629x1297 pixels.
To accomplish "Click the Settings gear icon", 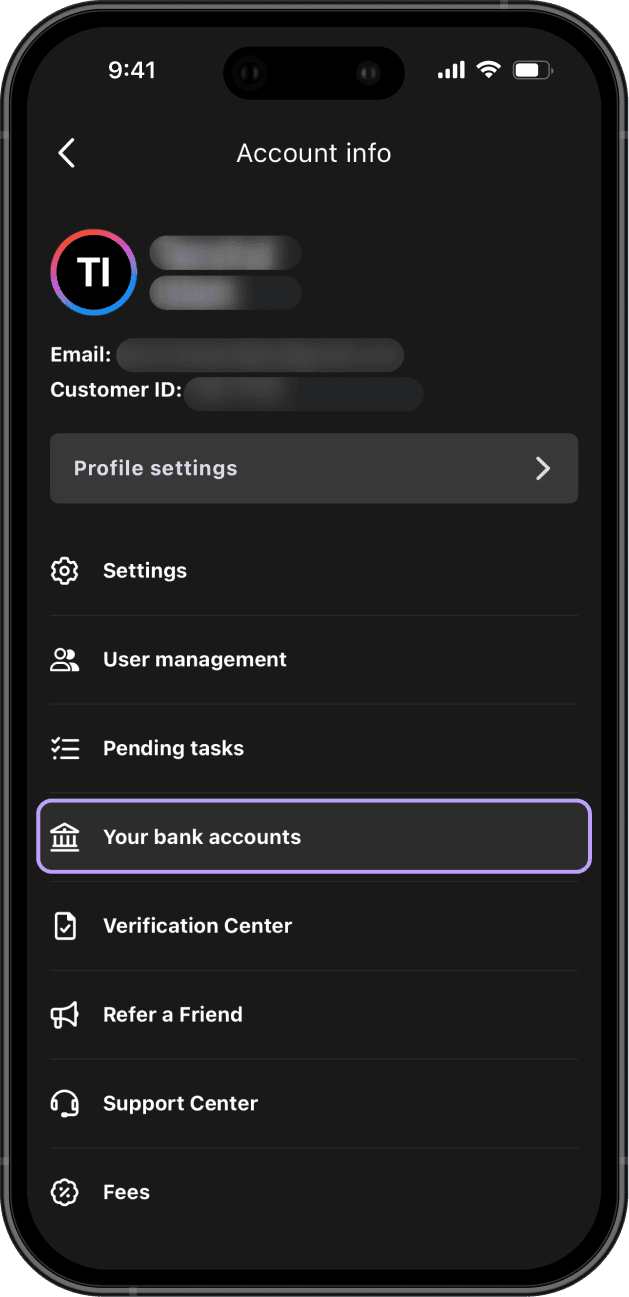I will pos(65,571).
